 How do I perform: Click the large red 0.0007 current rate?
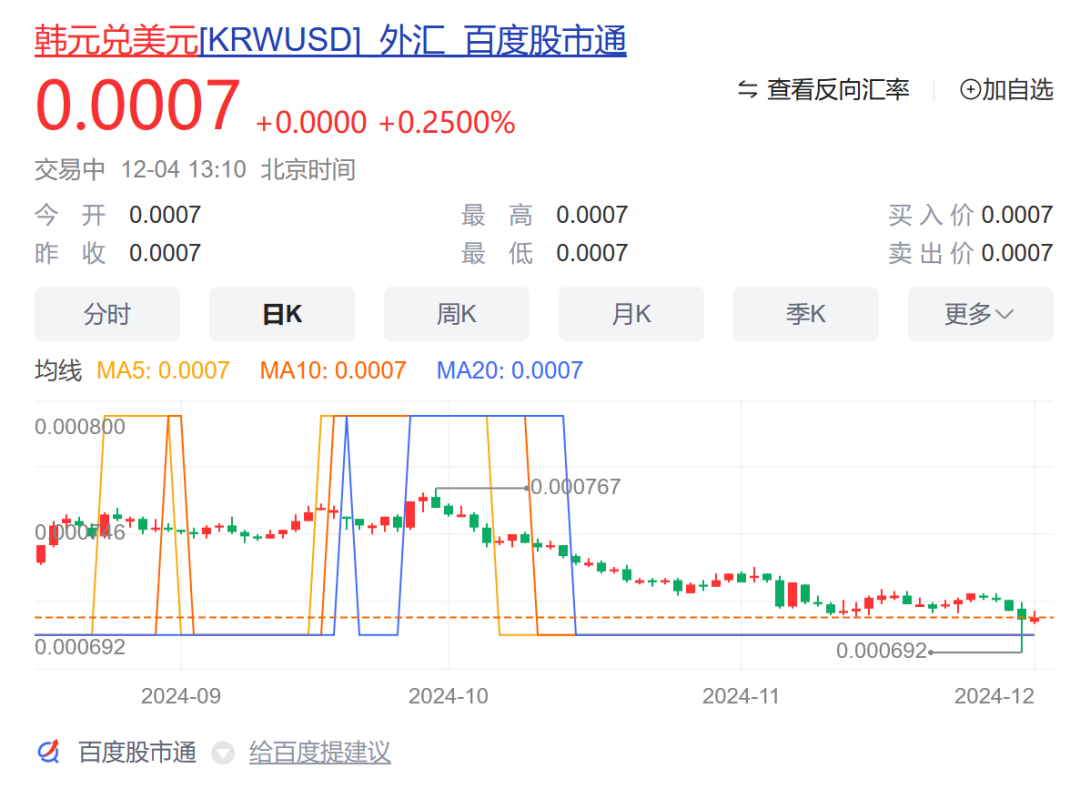pyautogui.click(x=138, y=105)
